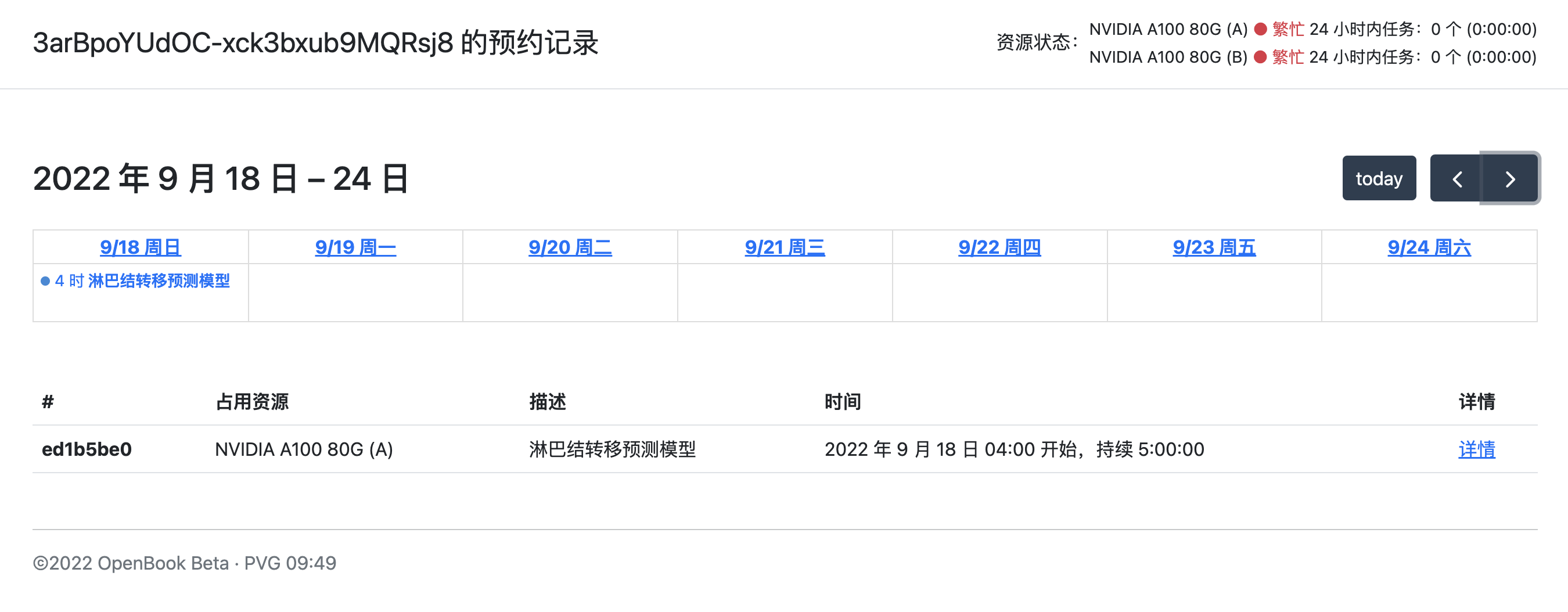Click red status dot for A100 80G (A)
This screenshot has width=1568, height=612.
[1261, 28]
